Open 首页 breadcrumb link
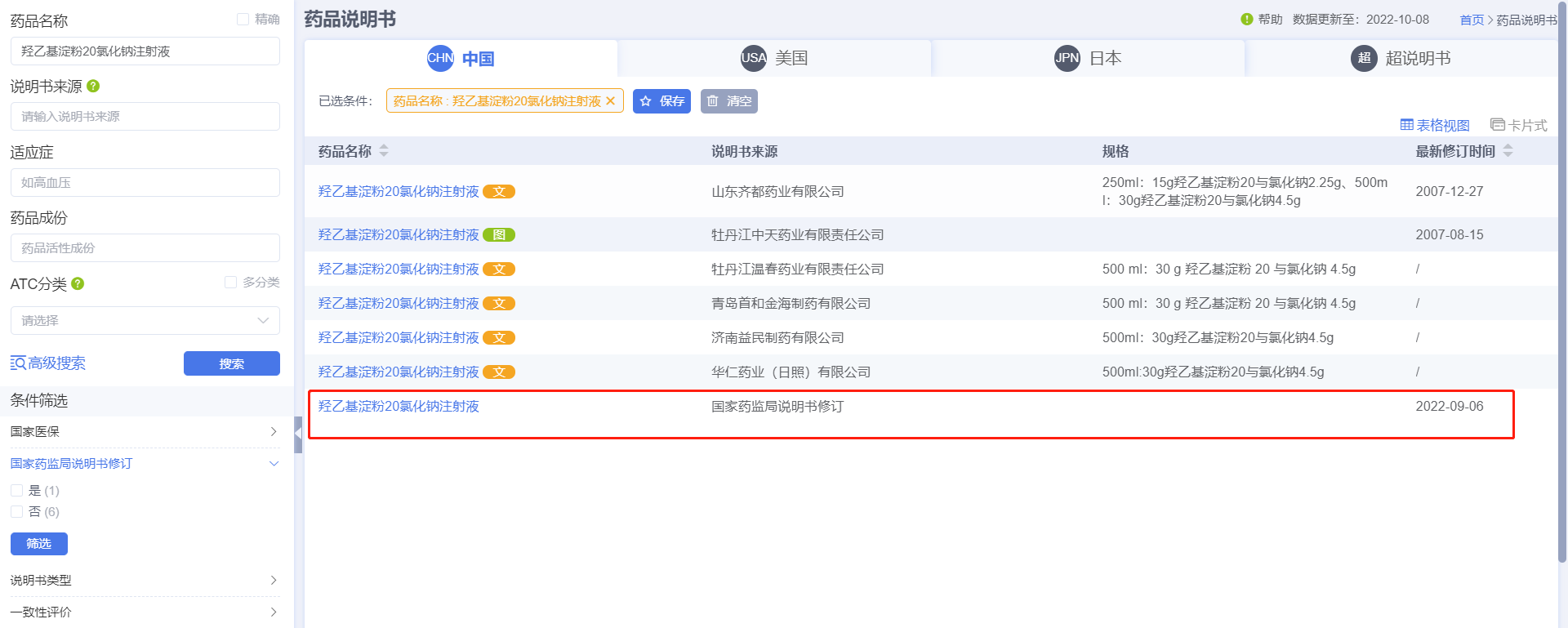This screenshot has height=628, width=1568. [x=1472, y=20]
